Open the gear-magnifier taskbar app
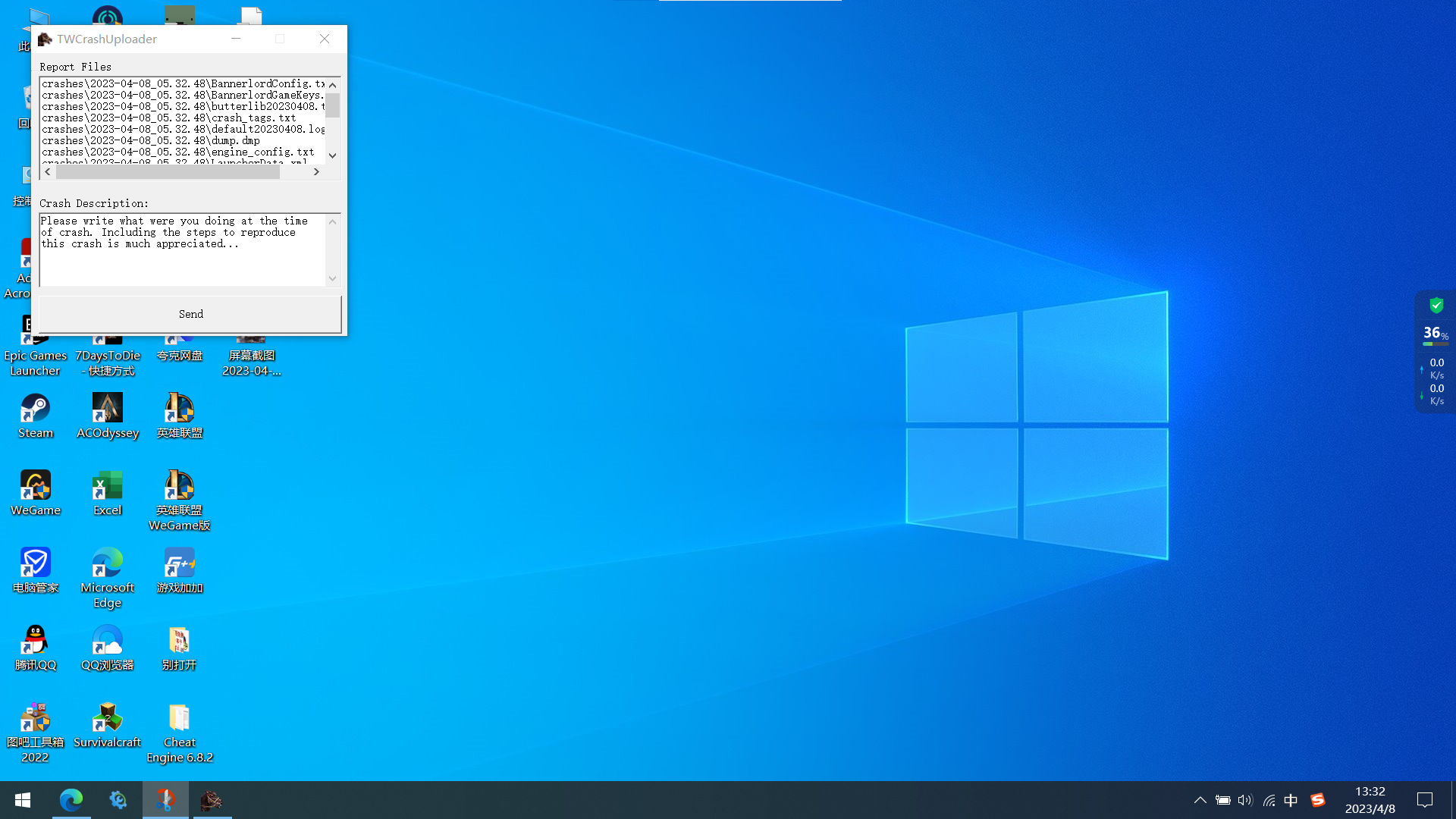This screenshot has height=819, width=1456. [118, 800]
